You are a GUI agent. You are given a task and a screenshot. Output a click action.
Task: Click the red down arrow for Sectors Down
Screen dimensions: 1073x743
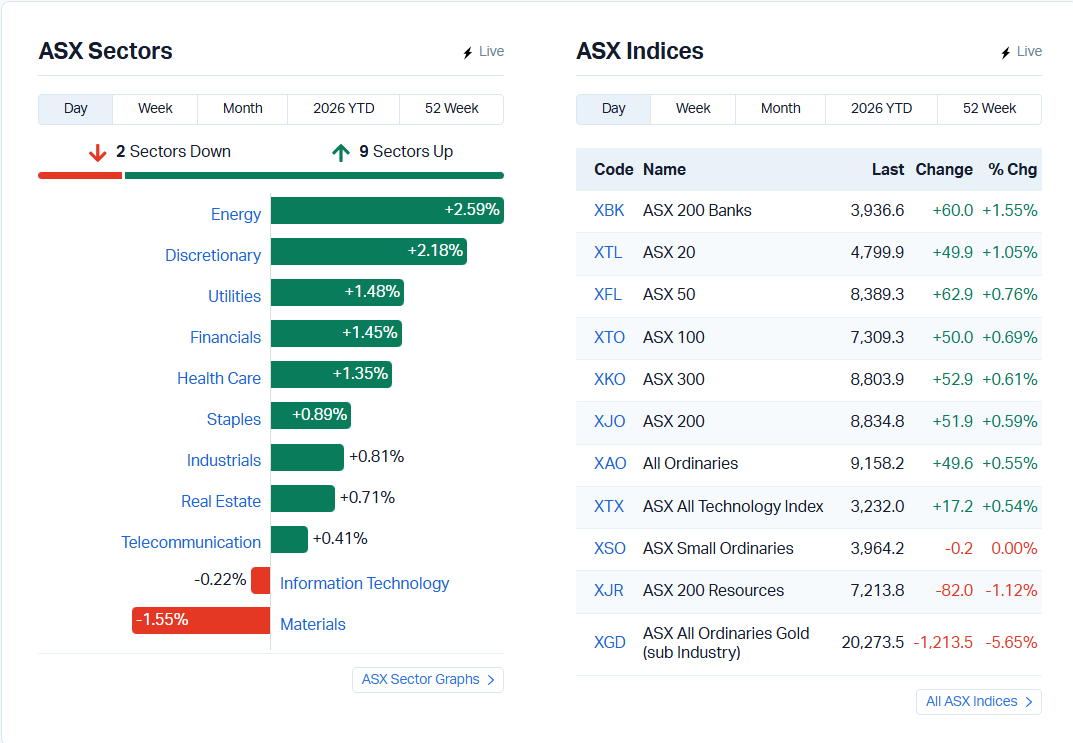tap(97, 153)
